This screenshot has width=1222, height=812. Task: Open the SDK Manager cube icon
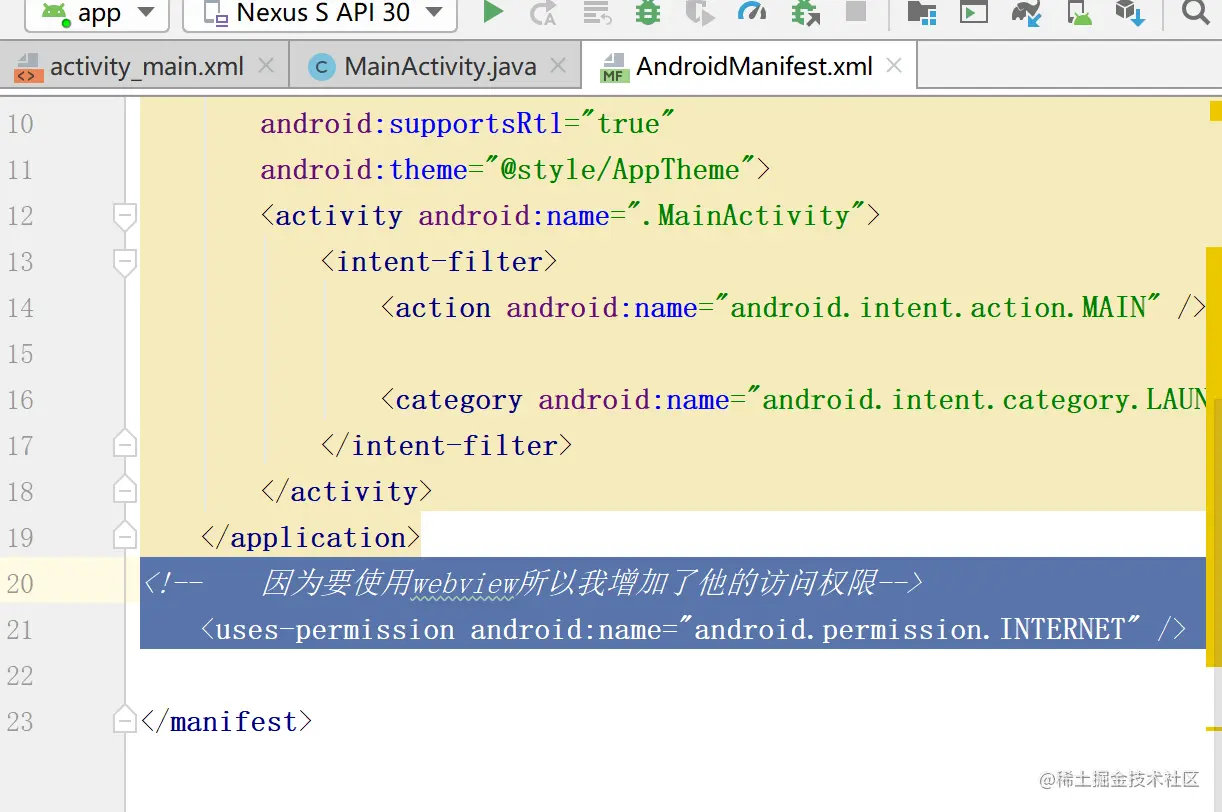(1130, 13)
